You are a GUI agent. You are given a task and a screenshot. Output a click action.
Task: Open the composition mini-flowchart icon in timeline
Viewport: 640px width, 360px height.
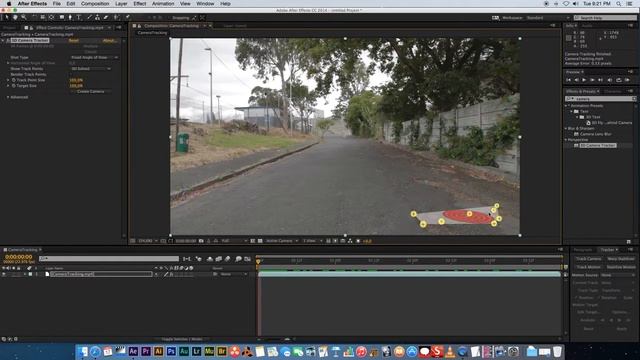pyautogui.click(x=187, y=259)
